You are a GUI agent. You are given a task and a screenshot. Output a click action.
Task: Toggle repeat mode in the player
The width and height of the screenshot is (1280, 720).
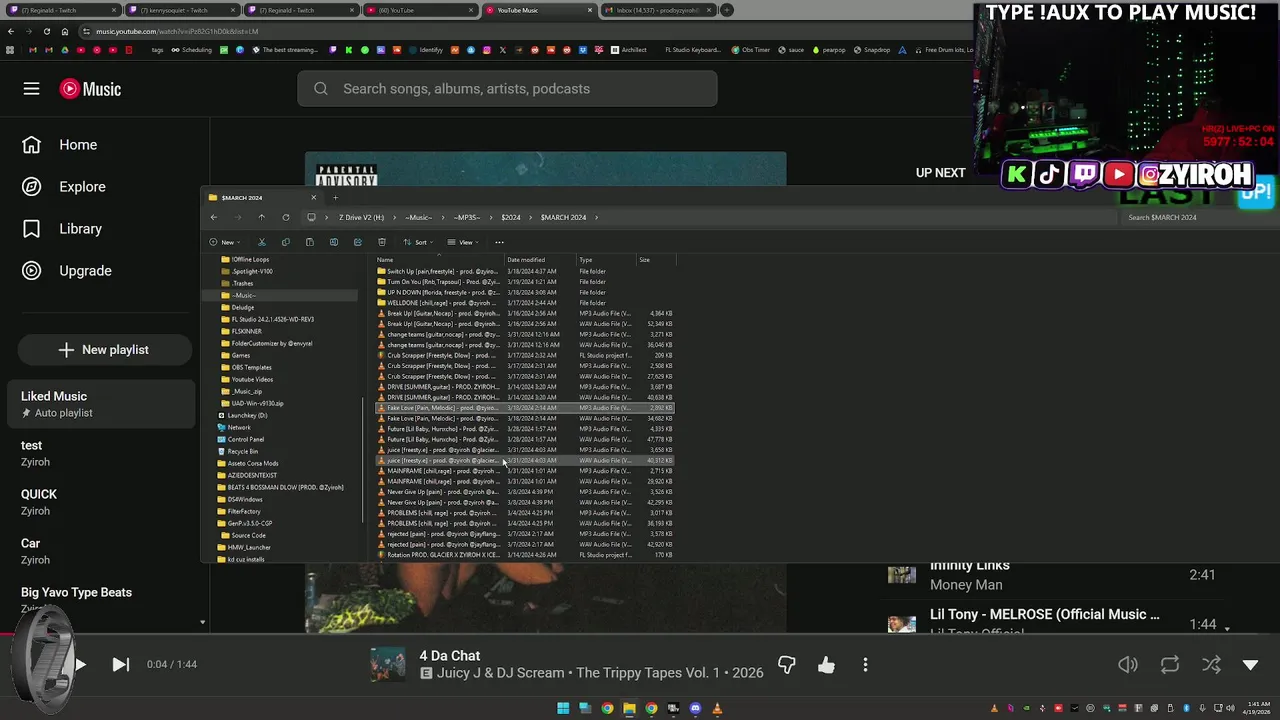1169,665
